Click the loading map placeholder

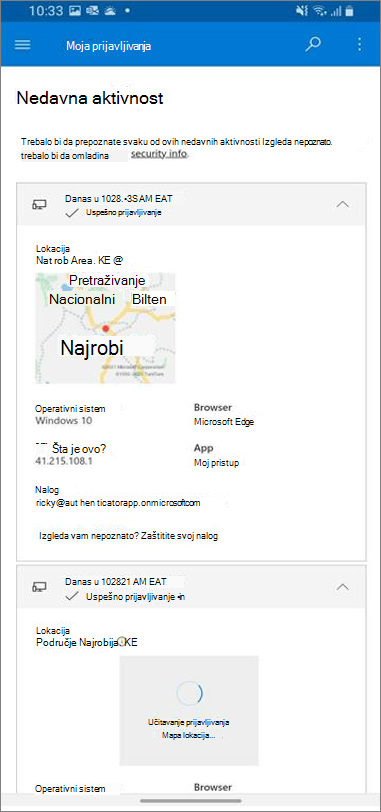[189, 710]
